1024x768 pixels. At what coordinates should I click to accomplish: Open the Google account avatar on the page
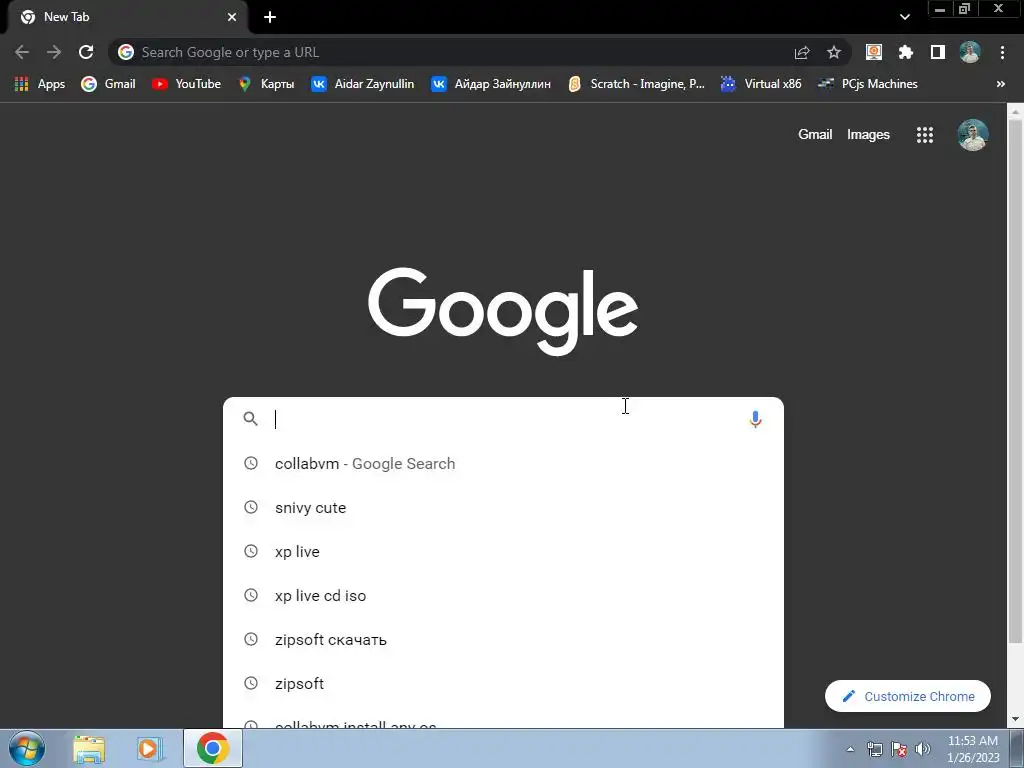[972, 135]
